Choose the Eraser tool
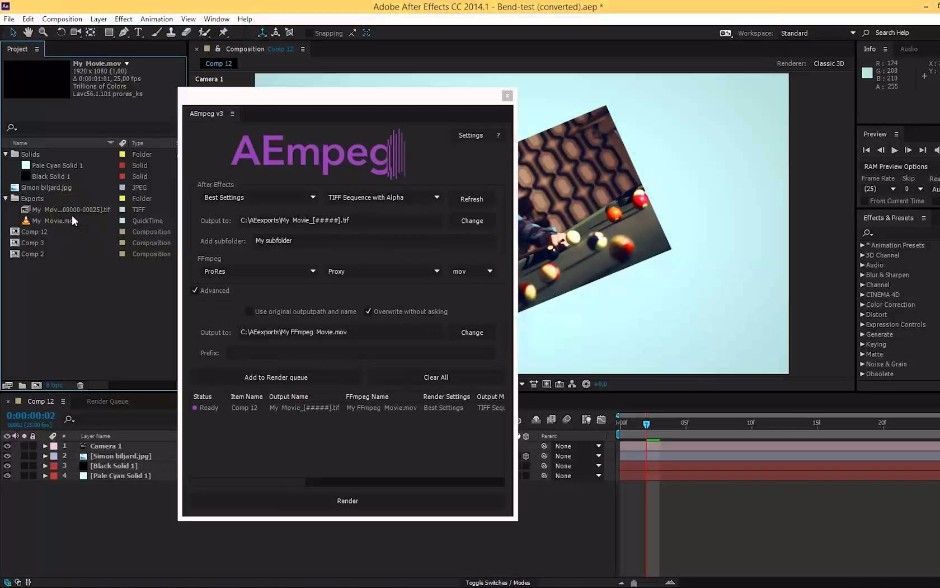 coord(188,32)
